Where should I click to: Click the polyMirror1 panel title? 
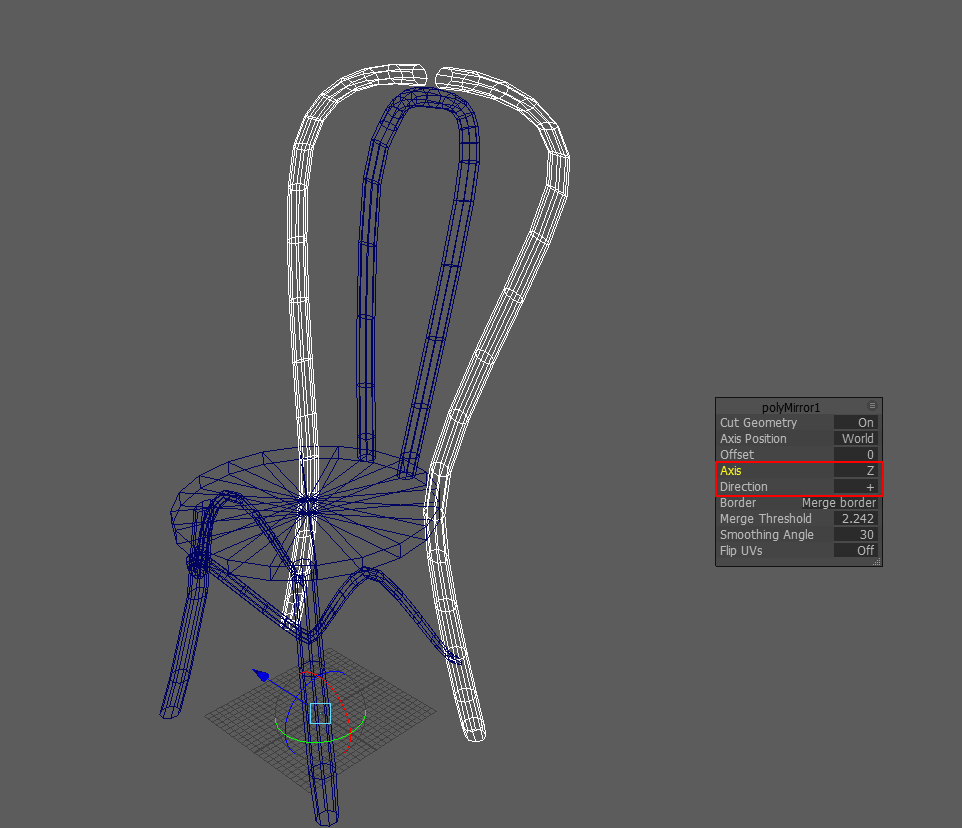pos(790,407)
